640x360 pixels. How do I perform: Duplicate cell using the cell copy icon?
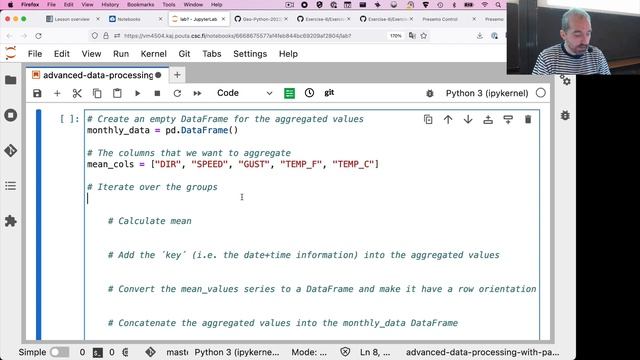pos(428,119)
